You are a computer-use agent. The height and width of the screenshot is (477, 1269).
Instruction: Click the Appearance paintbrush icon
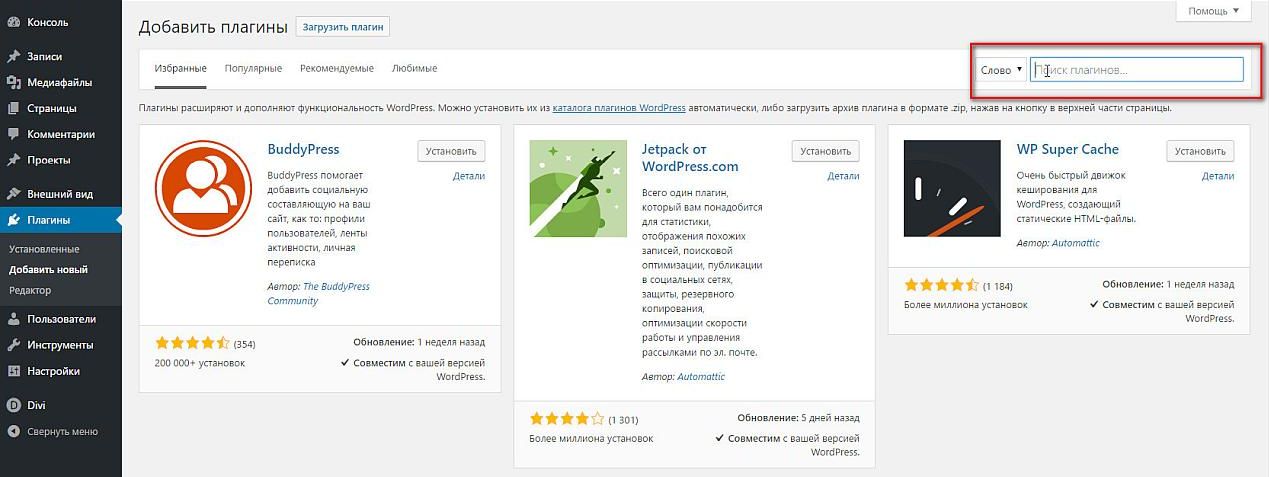coord(14,194)
